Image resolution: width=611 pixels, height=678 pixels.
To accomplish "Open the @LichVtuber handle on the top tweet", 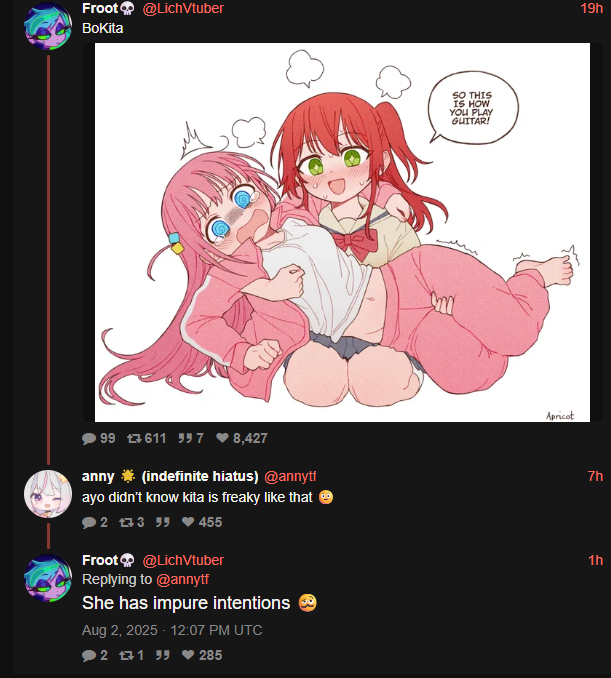I will coord(183,8).
